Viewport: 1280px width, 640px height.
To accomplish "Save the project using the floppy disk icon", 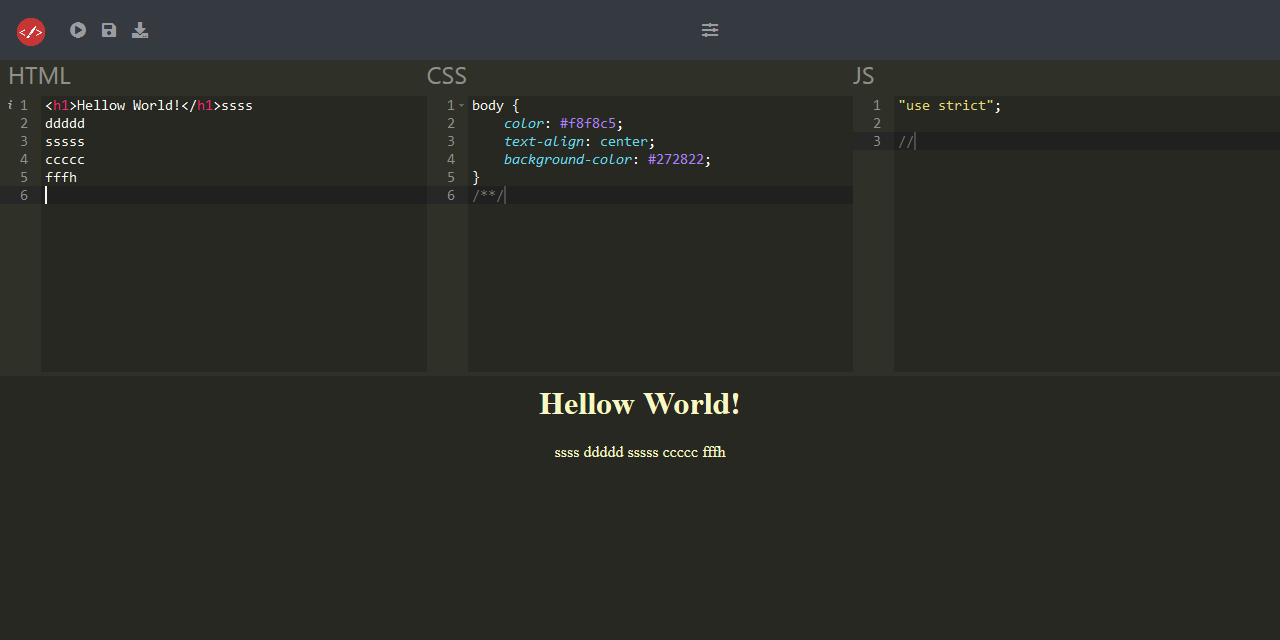I will (109, 30).
